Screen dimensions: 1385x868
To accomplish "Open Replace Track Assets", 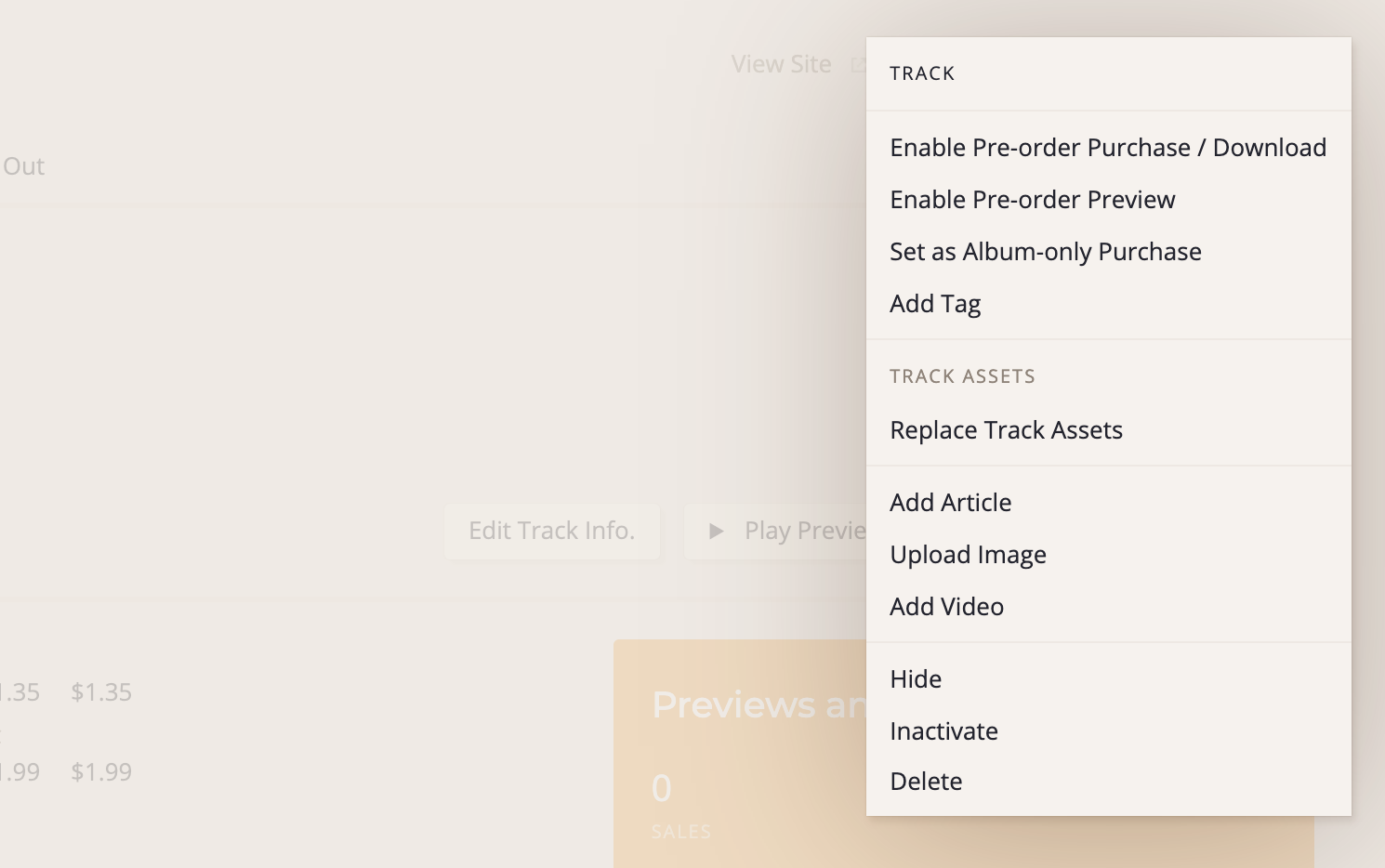I will (x=1006, y=430).
